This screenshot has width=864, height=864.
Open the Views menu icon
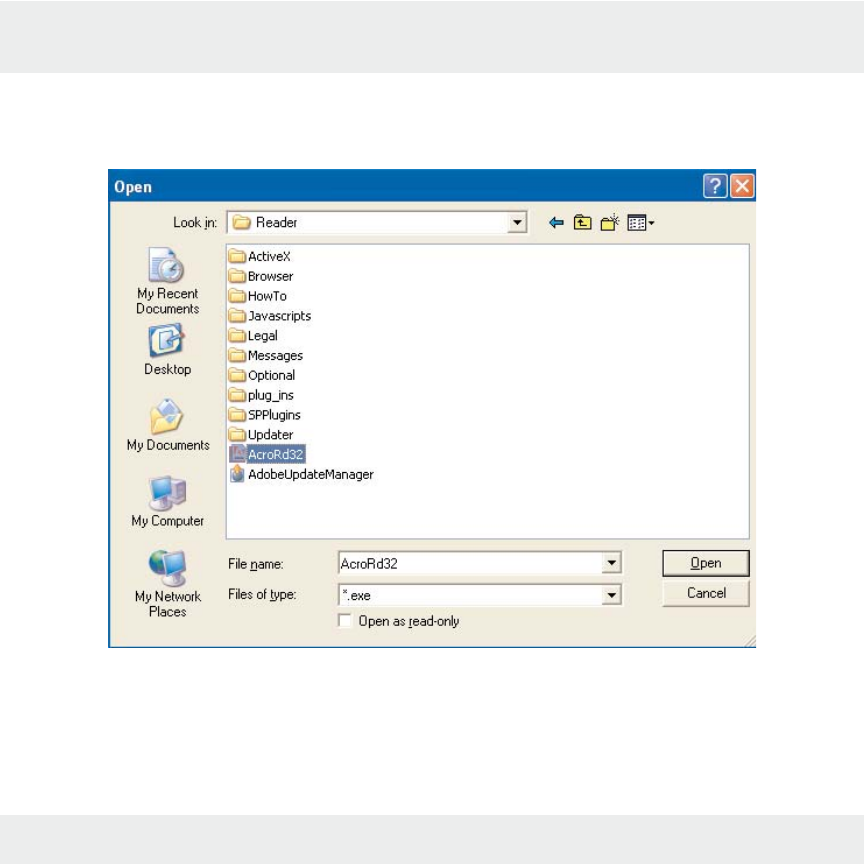click(x=640, y=223)
